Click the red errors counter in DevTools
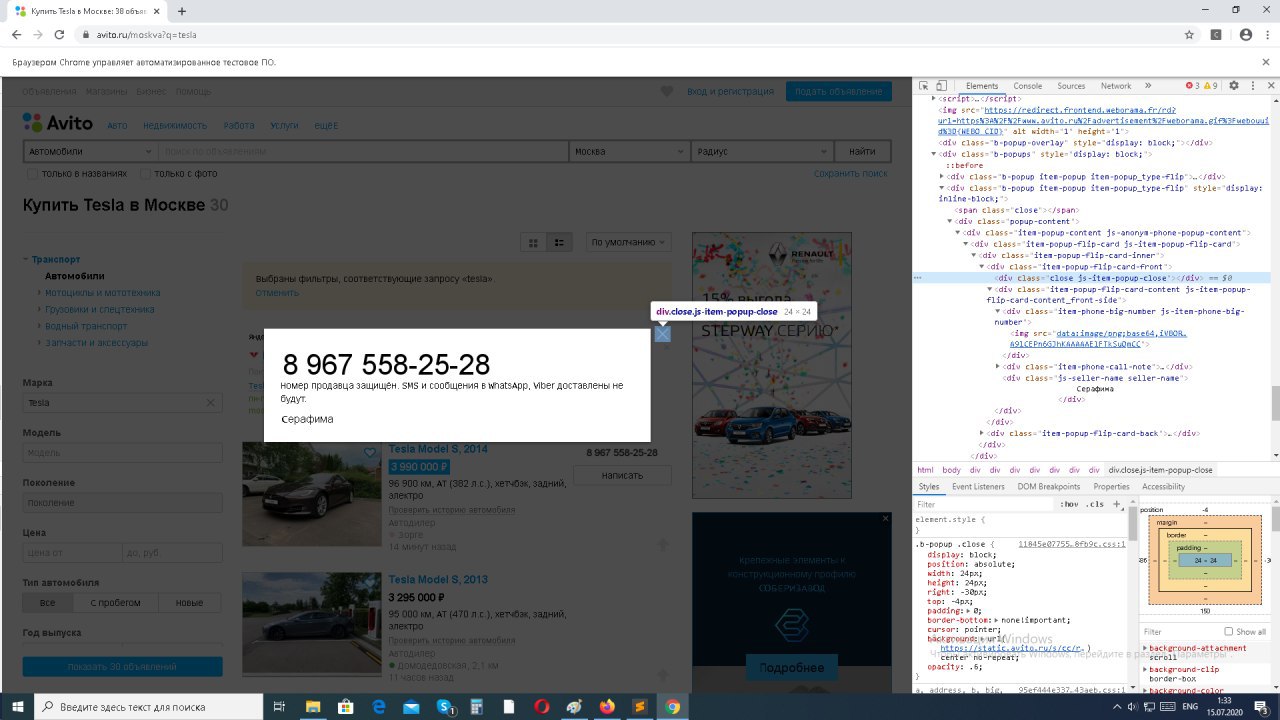 point(1192,86)
